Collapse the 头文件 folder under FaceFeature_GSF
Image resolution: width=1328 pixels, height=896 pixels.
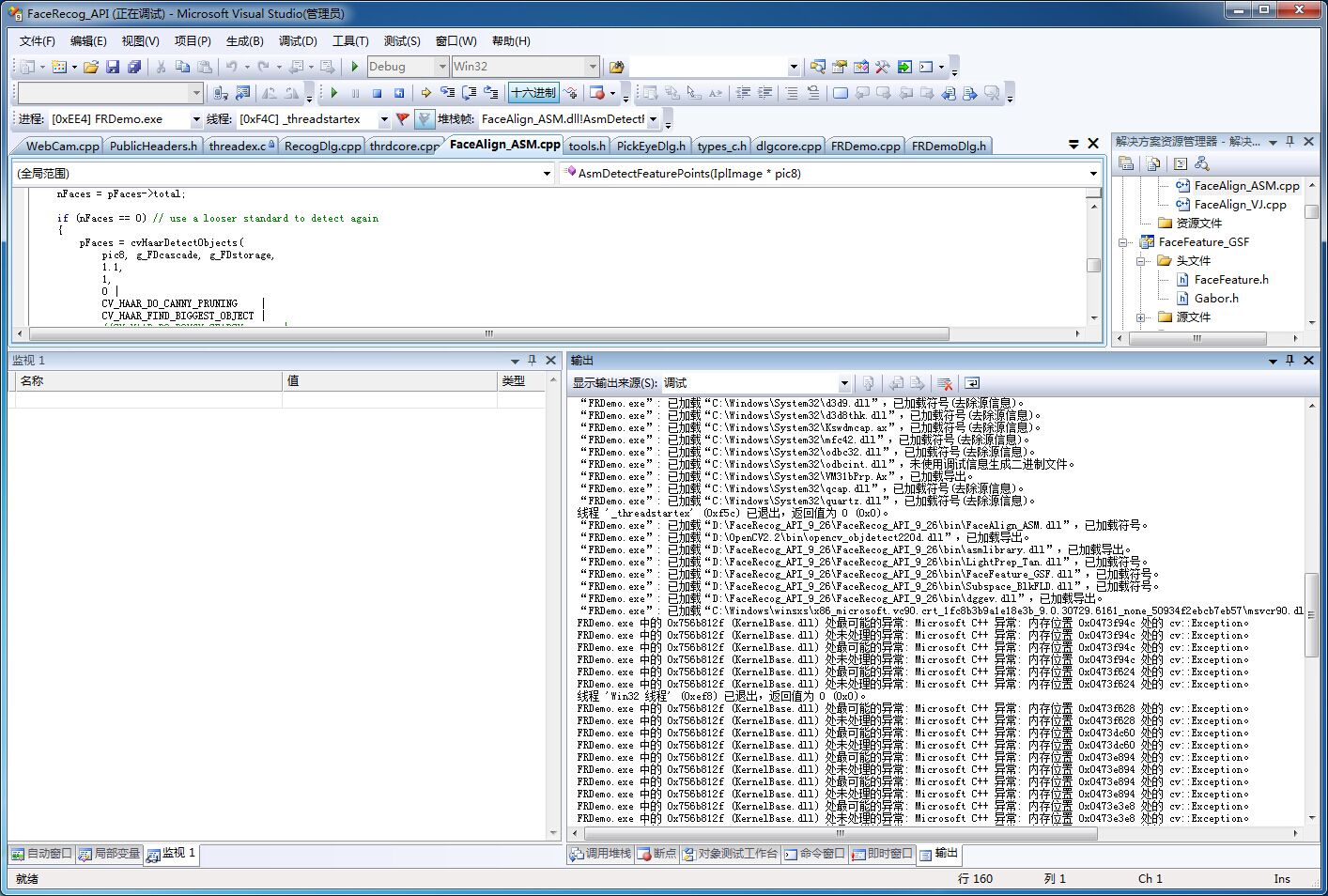tap(1140, 261)
